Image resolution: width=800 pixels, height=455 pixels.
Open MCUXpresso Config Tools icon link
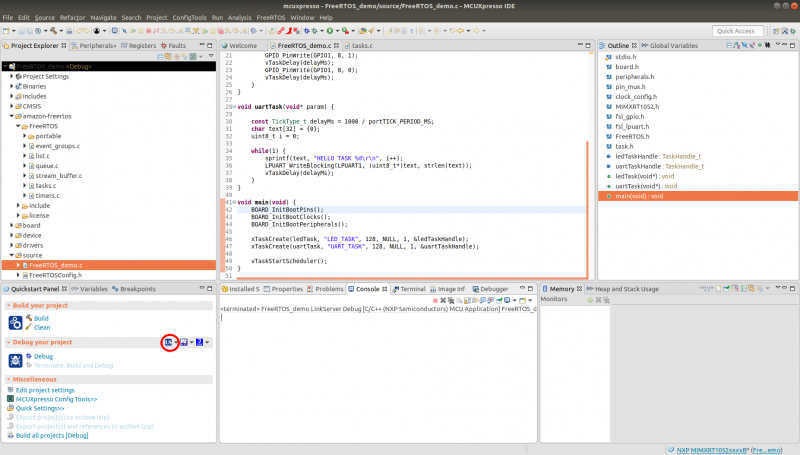pyautogui.click(x=10, y=399)
